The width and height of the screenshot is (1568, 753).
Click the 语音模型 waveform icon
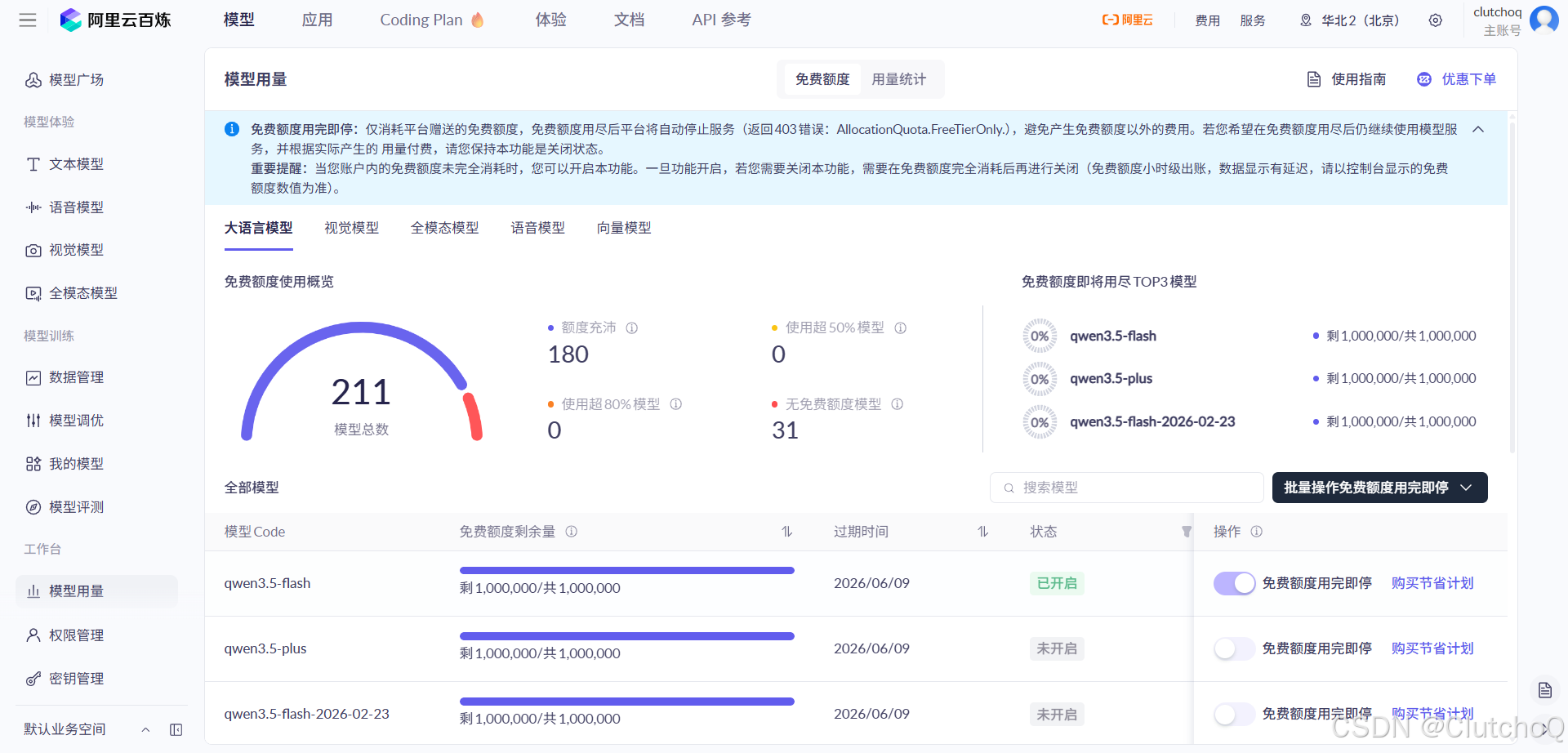point(33,207)
